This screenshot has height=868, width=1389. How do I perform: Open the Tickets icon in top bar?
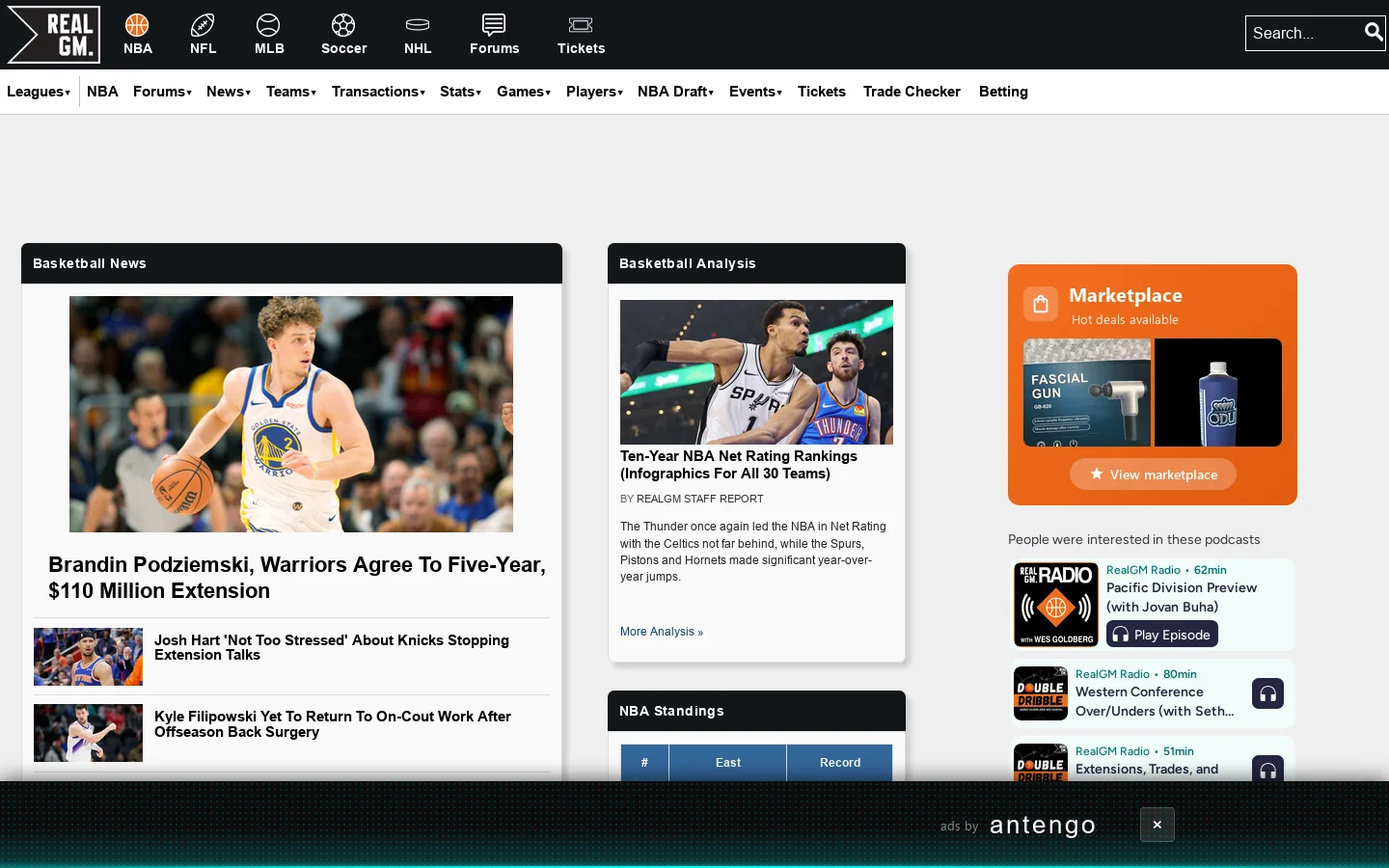581,25
